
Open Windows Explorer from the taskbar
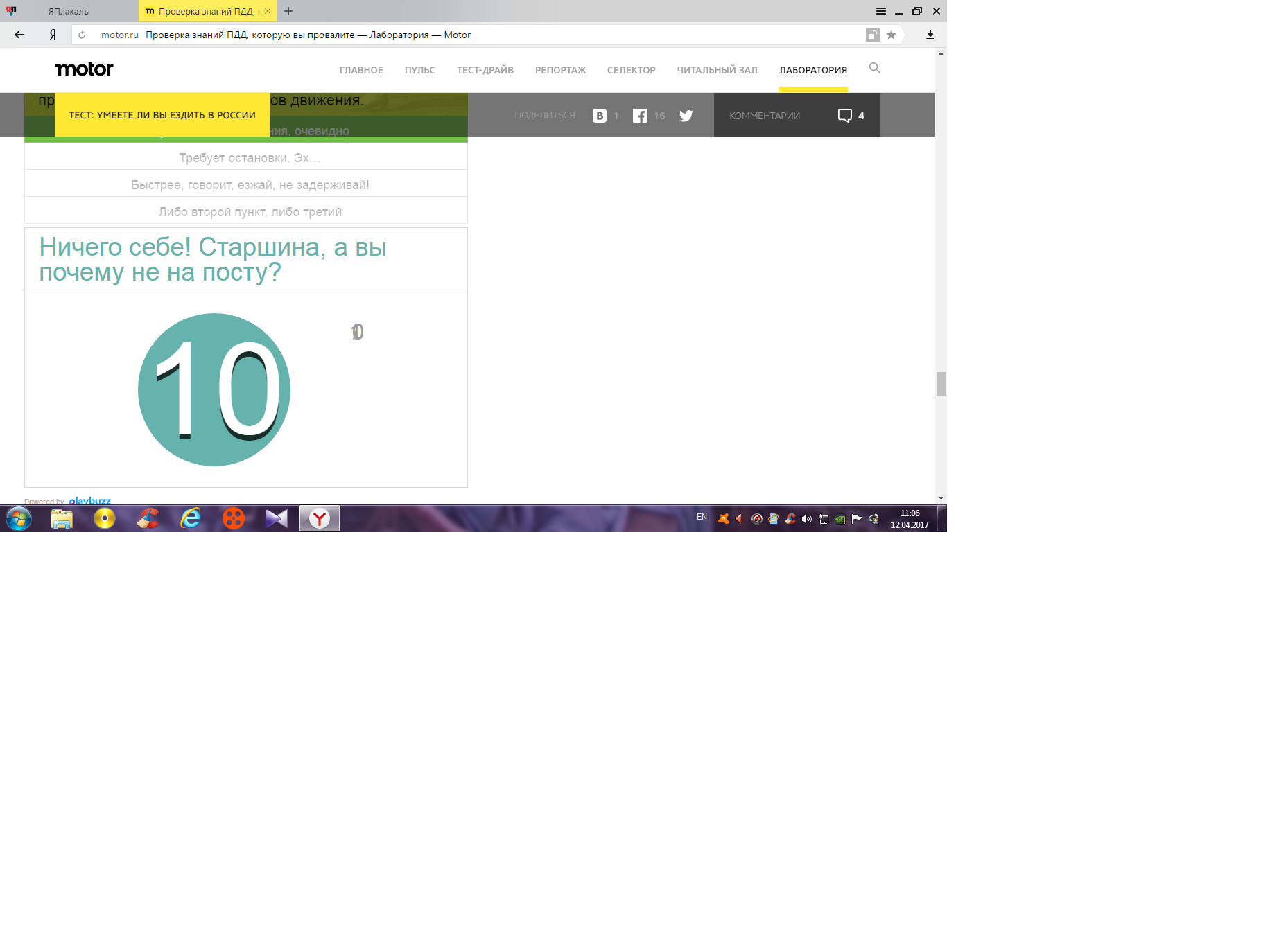(62, 518)
